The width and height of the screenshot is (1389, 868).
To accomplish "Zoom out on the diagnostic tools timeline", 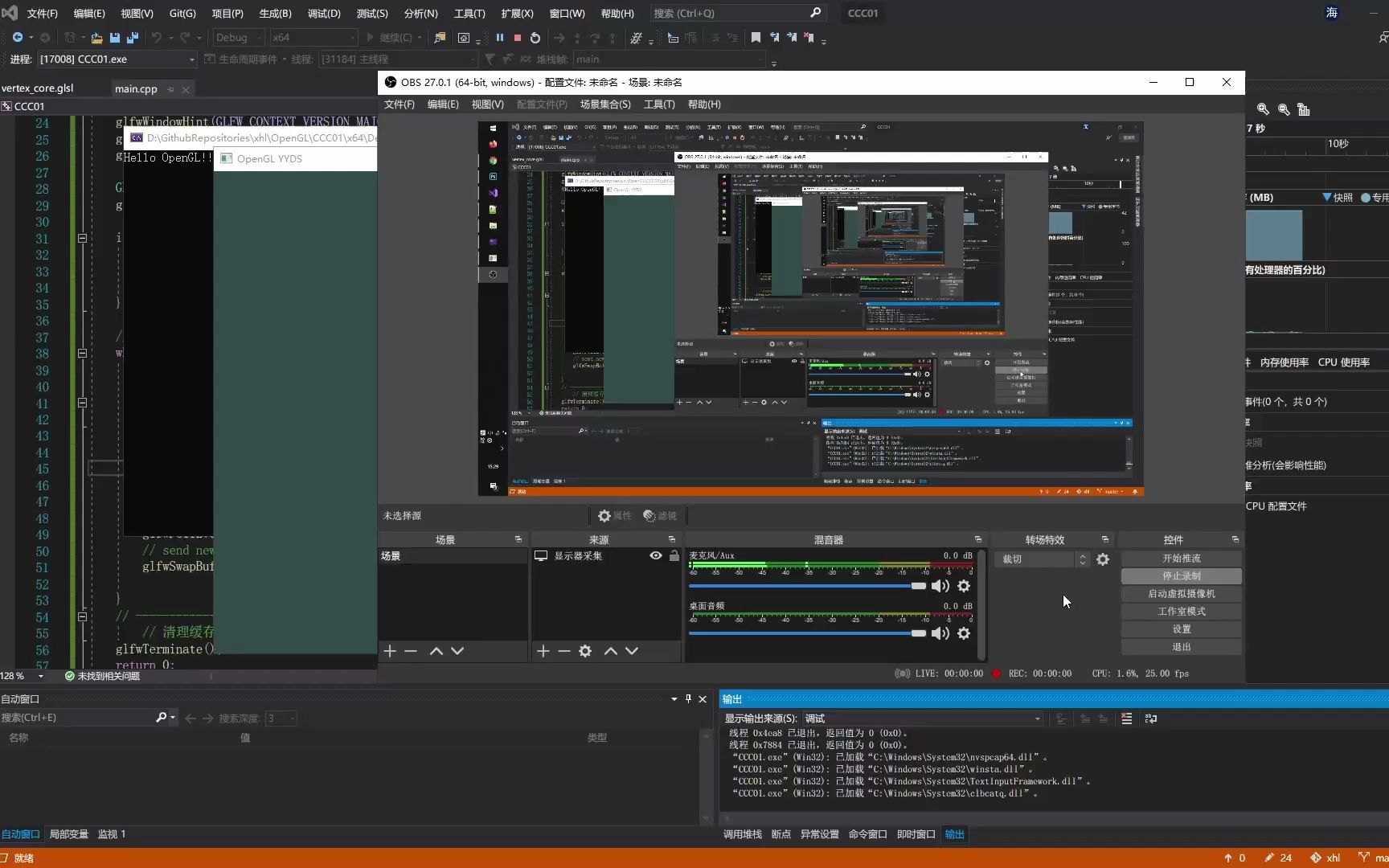I will point(1284,109).
